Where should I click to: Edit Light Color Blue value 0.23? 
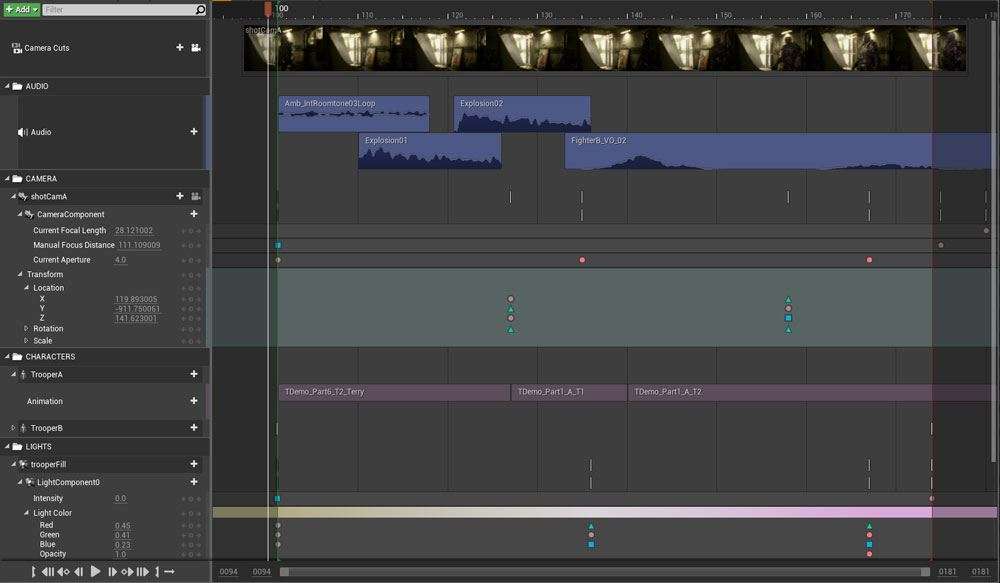coord(122,545)
